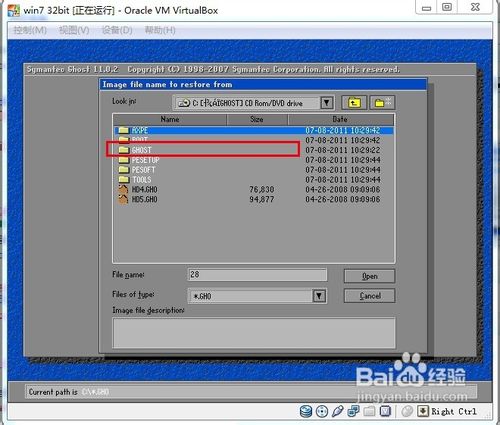Open the 设备(D) menu in VirtualBox
The height and width of the screenshot is (425, 500).
pos(117,30)
